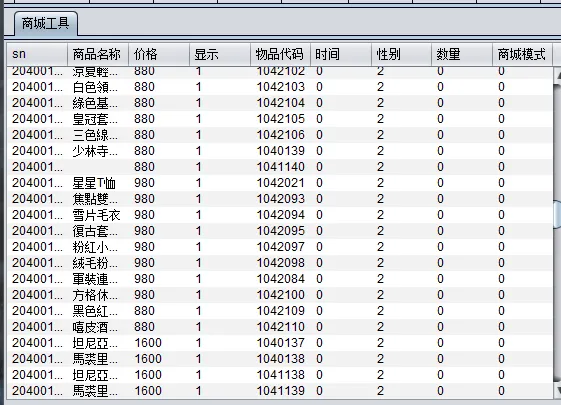
Task: Select 性别 value 2 in row 1042094
Action: tap(401, 215)
